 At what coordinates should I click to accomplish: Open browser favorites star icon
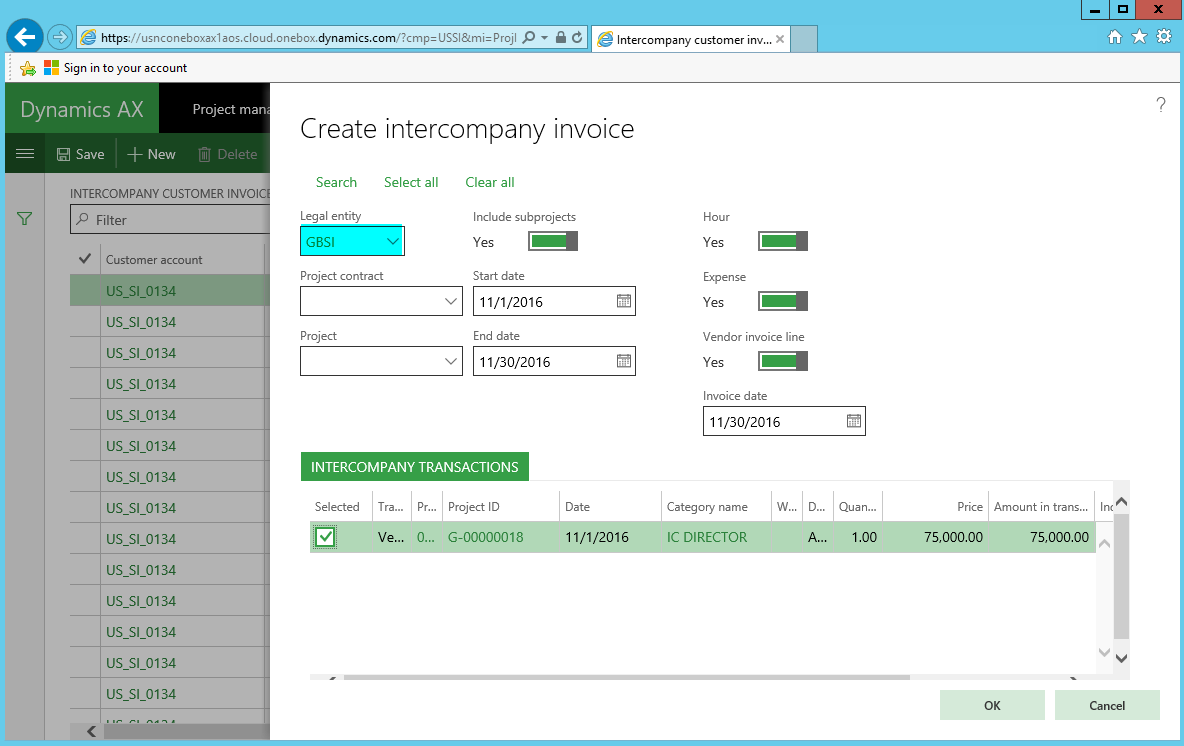click(x=1139, y=37)
